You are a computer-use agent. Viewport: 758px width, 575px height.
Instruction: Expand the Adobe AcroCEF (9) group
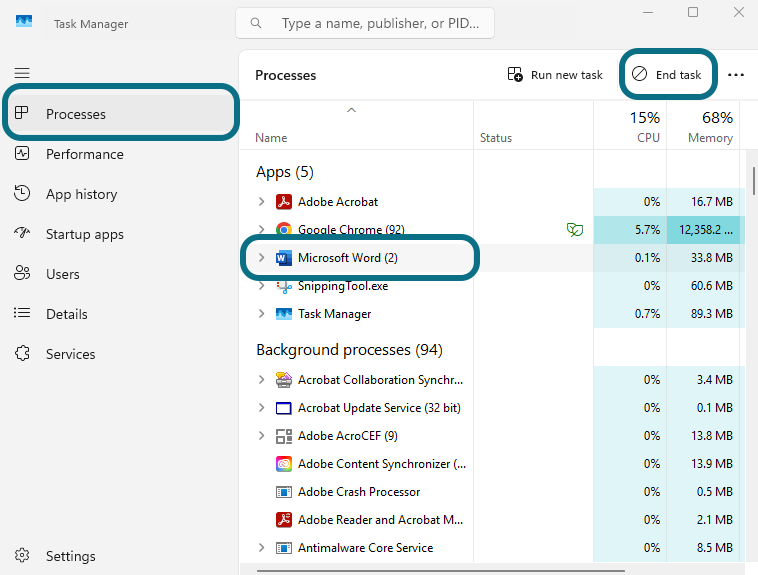tap(262, 436)
